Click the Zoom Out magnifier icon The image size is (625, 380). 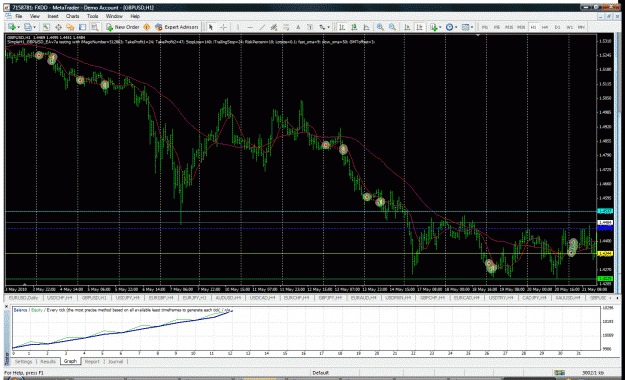392,27
